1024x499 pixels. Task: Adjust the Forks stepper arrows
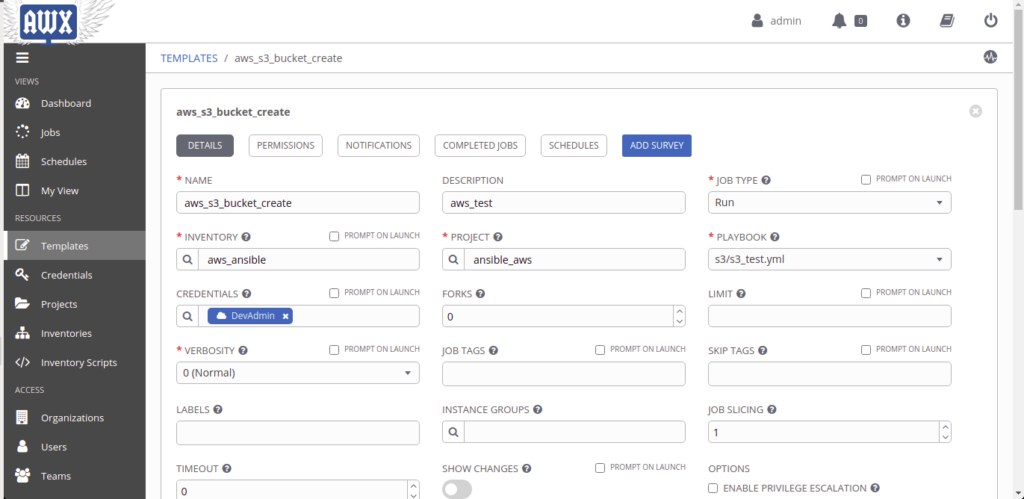pyautogui.click(x=680, y=316)
